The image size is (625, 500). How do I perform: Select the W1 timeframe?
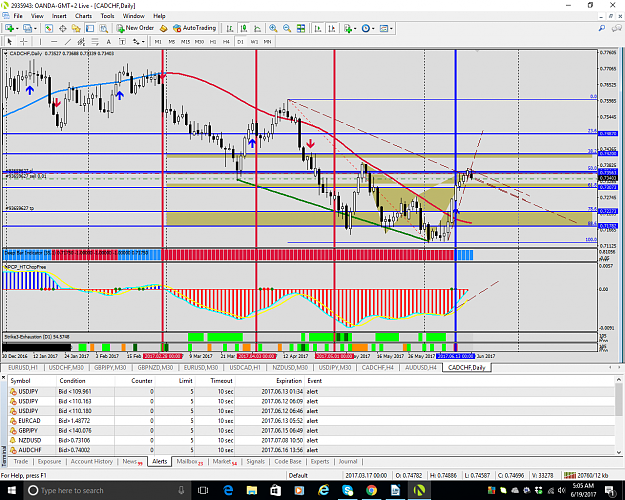point(254,41)
